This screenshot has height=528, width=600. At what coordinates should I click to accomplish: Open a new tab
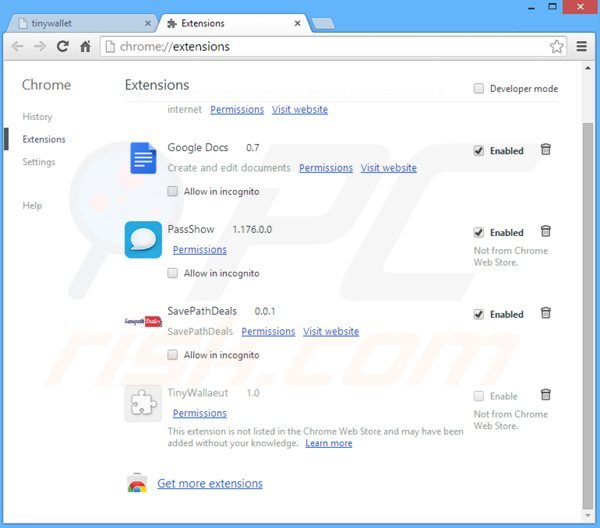(324, 24)
